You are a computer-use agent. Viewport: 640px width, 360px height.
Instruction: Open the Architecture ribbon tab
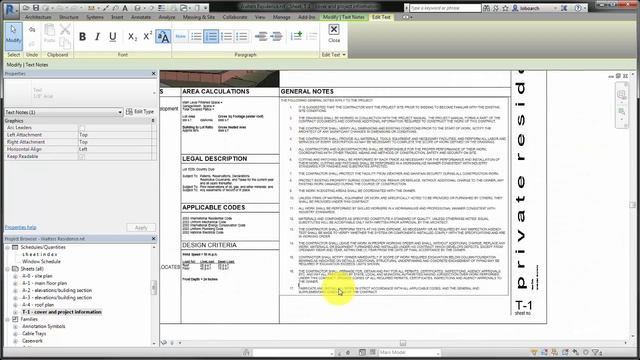(38, 17)
